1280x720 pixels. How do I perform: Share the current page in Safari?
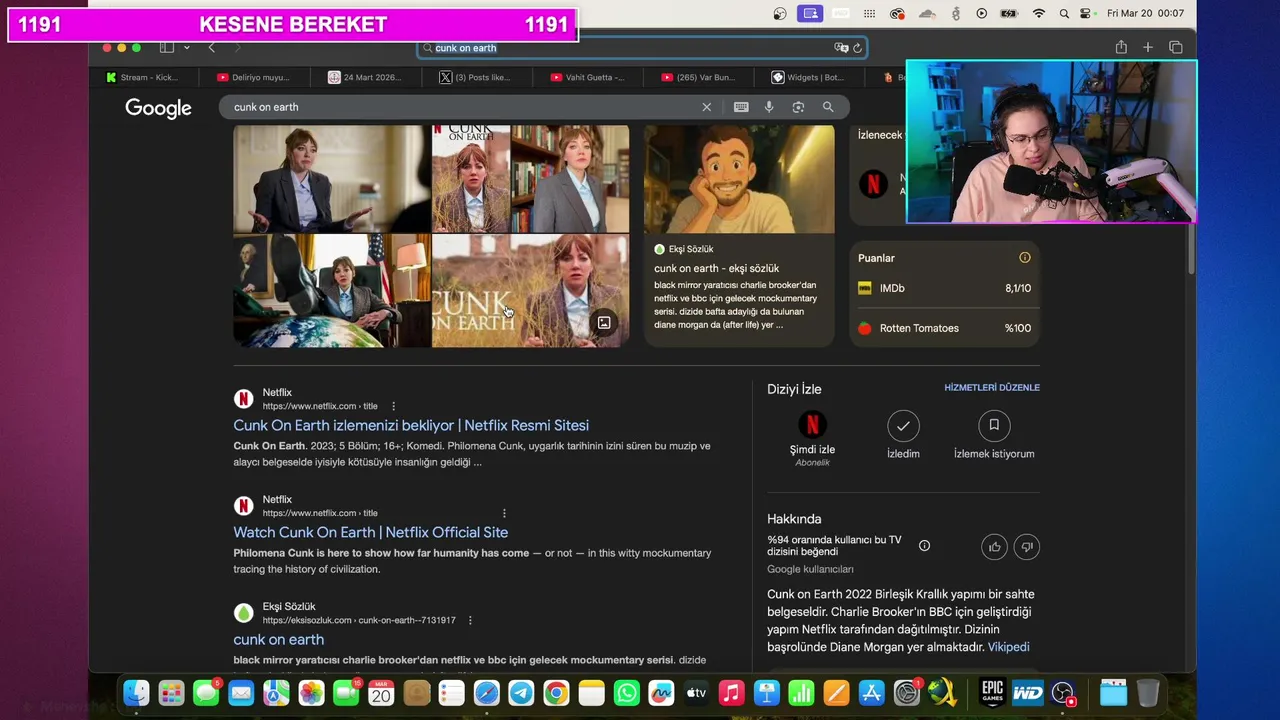(x=1121, y=47)
